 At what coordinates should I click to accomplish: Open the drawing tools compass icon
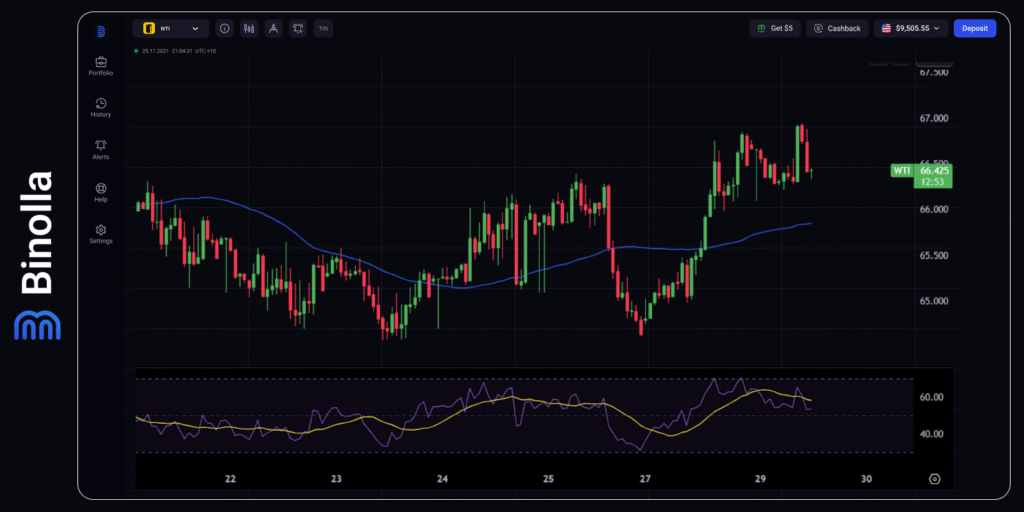click(x=273, y=29)
